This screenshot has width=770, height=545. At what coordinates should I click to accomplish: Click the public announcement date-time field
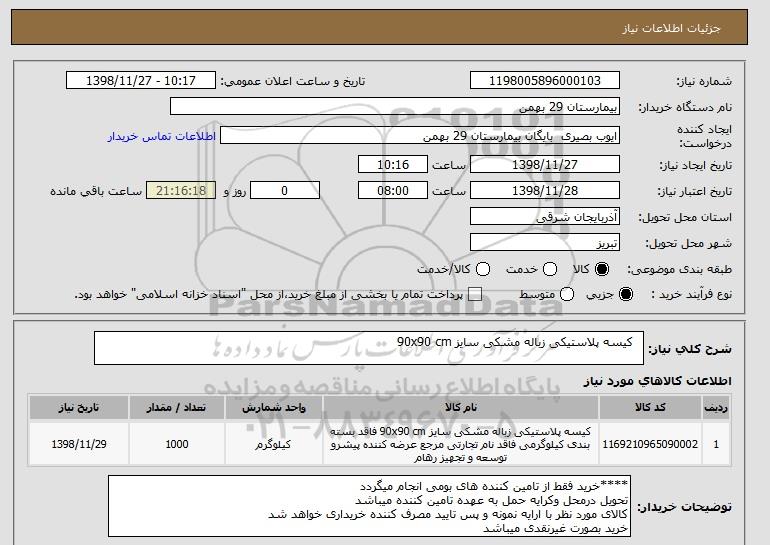tap(141, 81)
